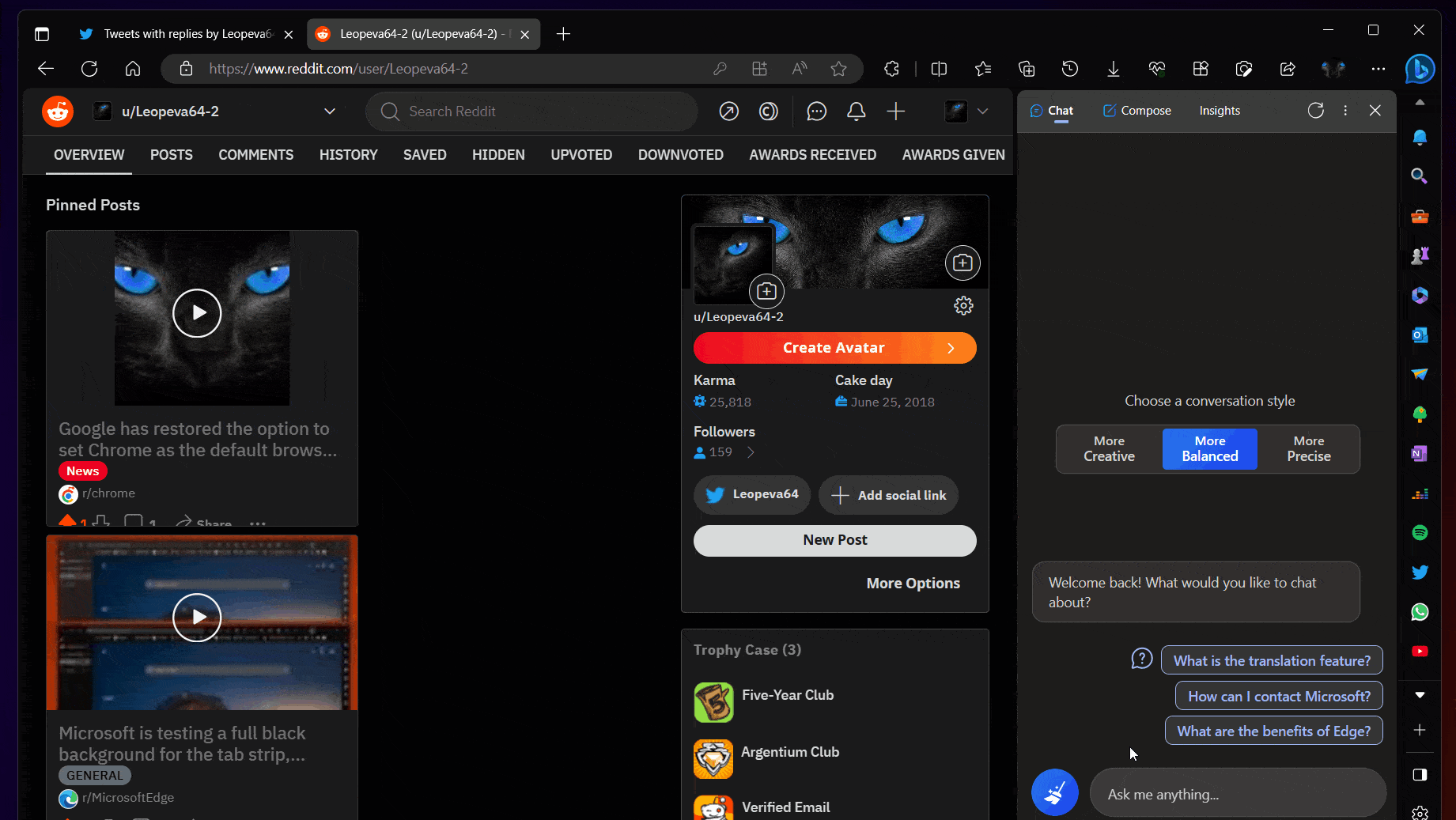This screenshot has width=1456, height=820.
Task: Select More Creative conversation style
Action: click(x=1109, y=448)
